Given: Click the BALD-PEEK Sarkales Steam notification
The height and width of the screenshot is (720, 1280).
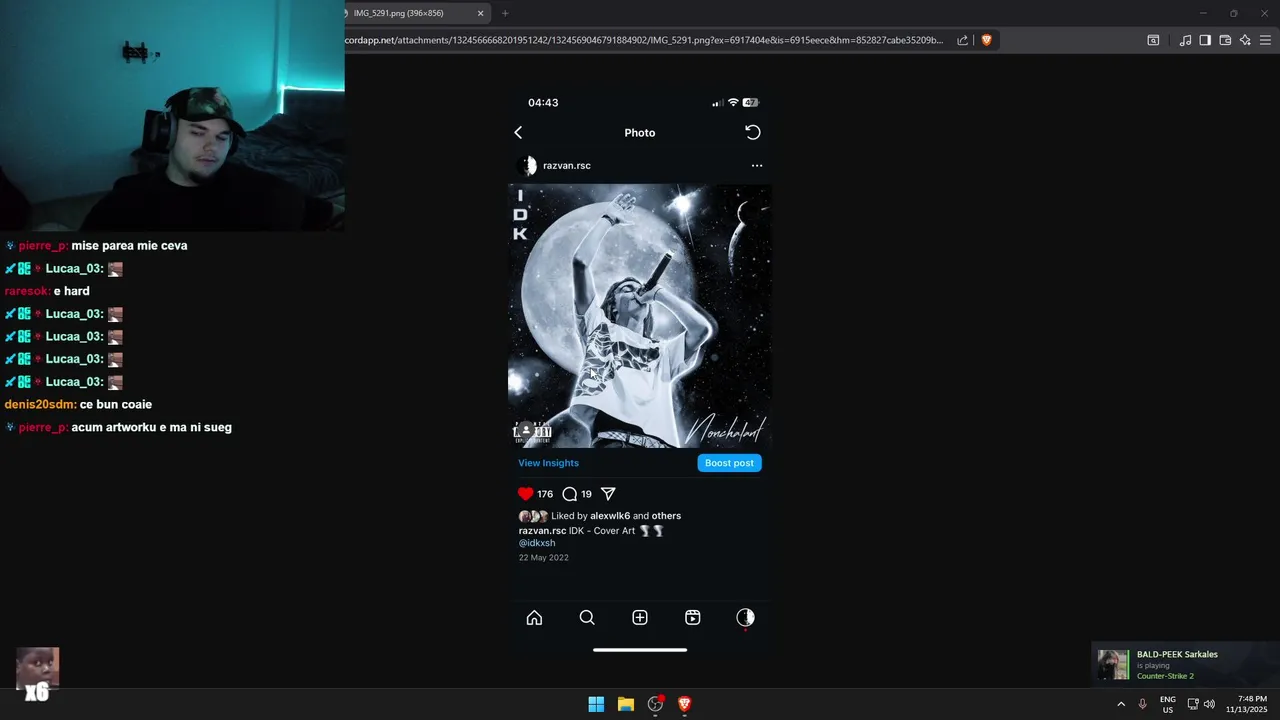Looking at the screenshot, I should click(x=1186, y=665).
